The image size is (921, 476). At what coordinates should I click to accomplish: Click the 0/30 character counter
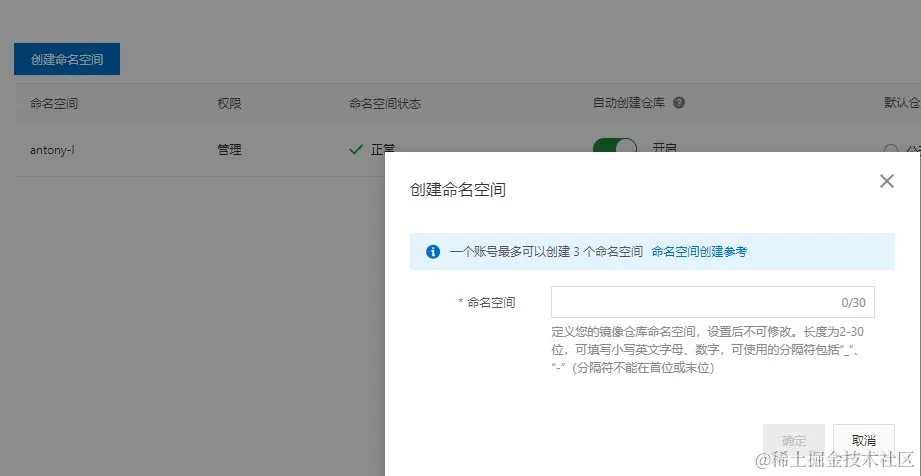click(853, 303)
